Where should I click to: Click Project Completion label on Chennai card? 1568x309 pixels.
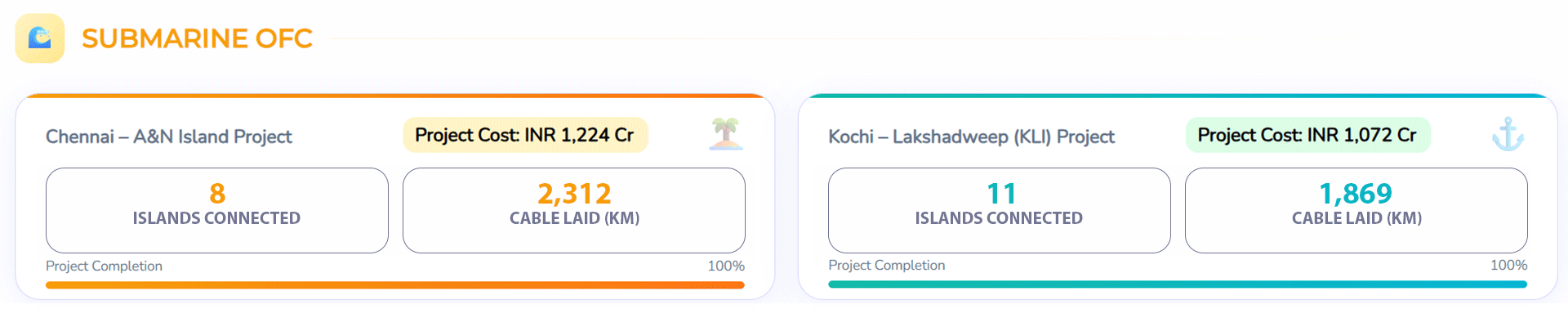point(104,266)
